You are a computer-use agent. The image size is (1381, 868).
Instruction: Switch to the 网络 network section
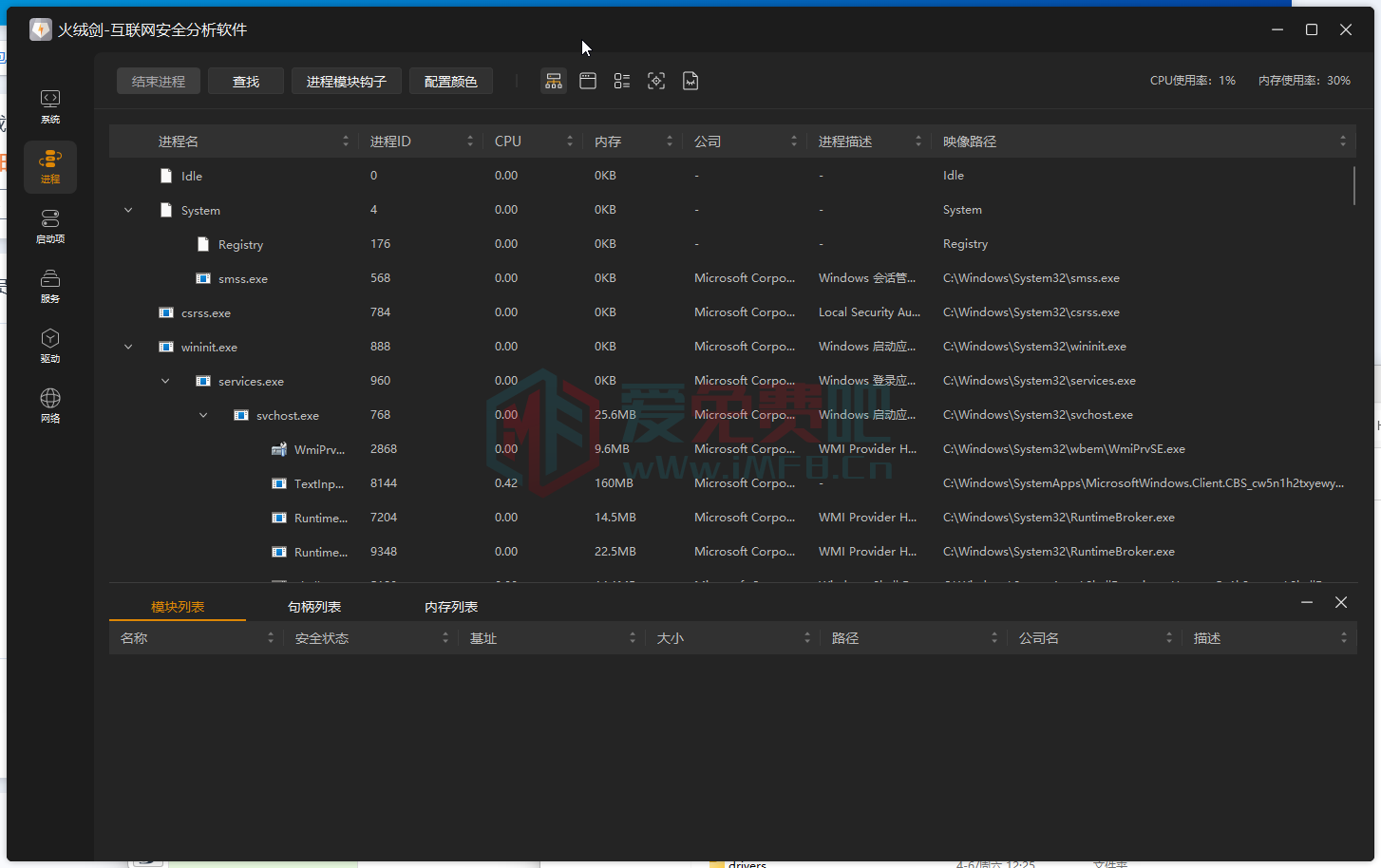pyautogui.click(x=50, y=406)
